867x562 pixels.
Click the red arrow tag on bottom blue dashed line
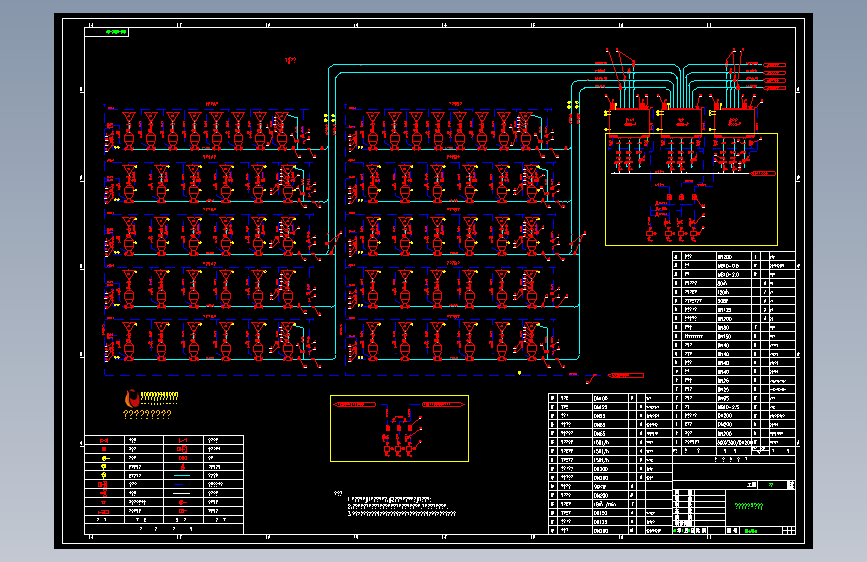[625, 376]
